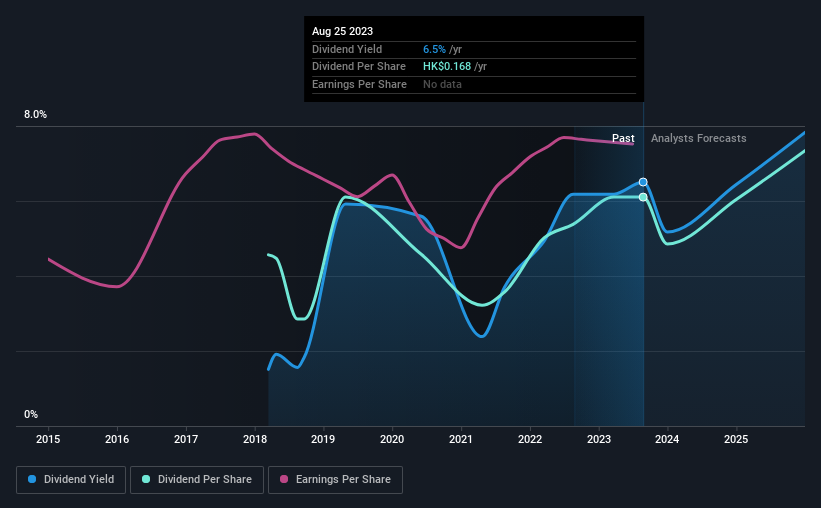Click the 2017 x-axis label
The width and height of the screenshot is (821, 508).
186,439
